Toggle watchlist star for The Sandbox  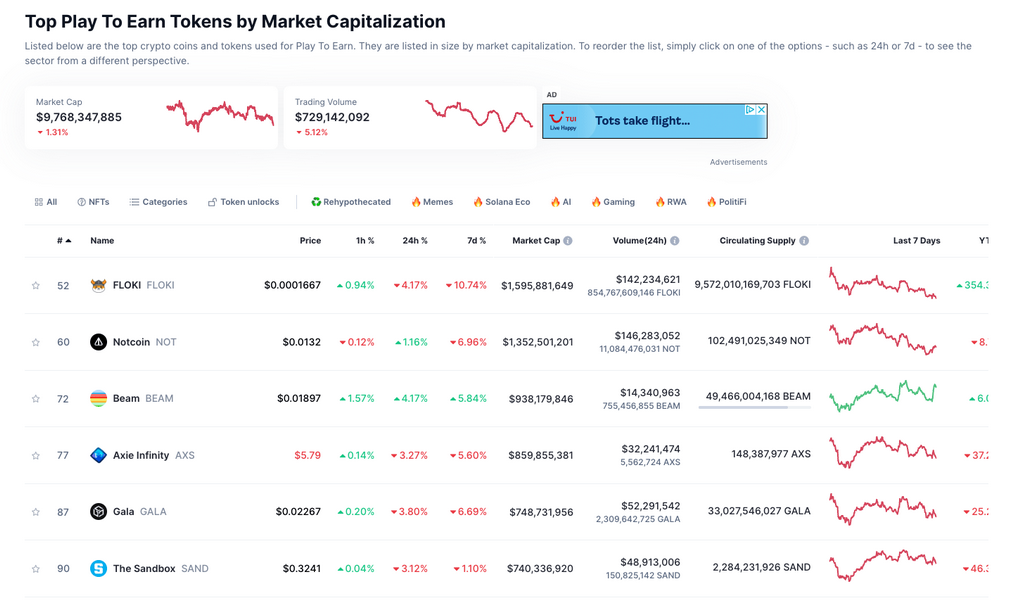[x=36, y=568]
